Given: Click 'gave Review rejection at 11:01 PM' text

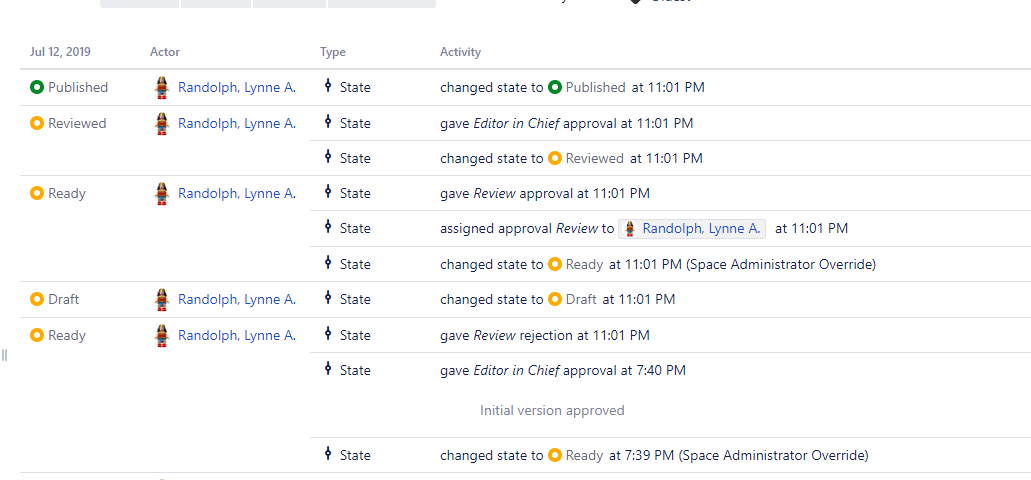Looking at the screenshot, I should (544, 335).
